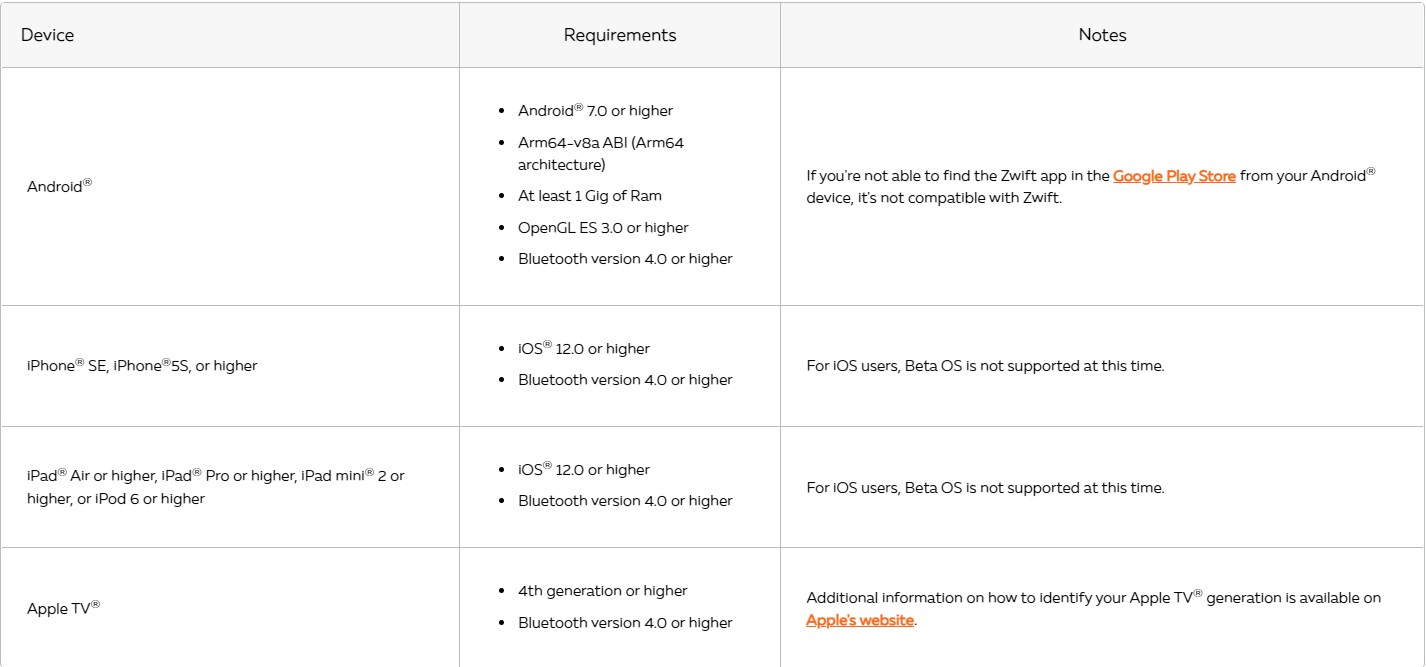Screen dimensions: 1426x667
Task: Click the "Android 7.0 or higher" requirement
Action: pos(595,111)
